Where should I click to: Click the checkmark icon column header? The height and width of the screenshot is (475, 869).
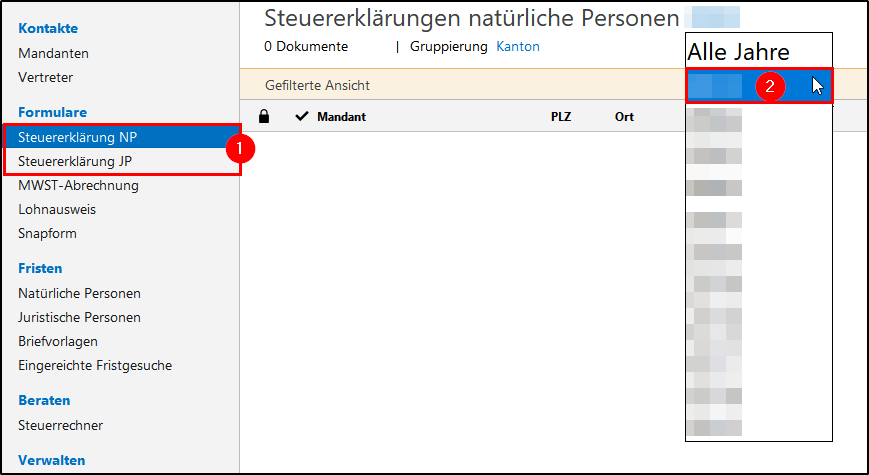[x=302, y=117]
